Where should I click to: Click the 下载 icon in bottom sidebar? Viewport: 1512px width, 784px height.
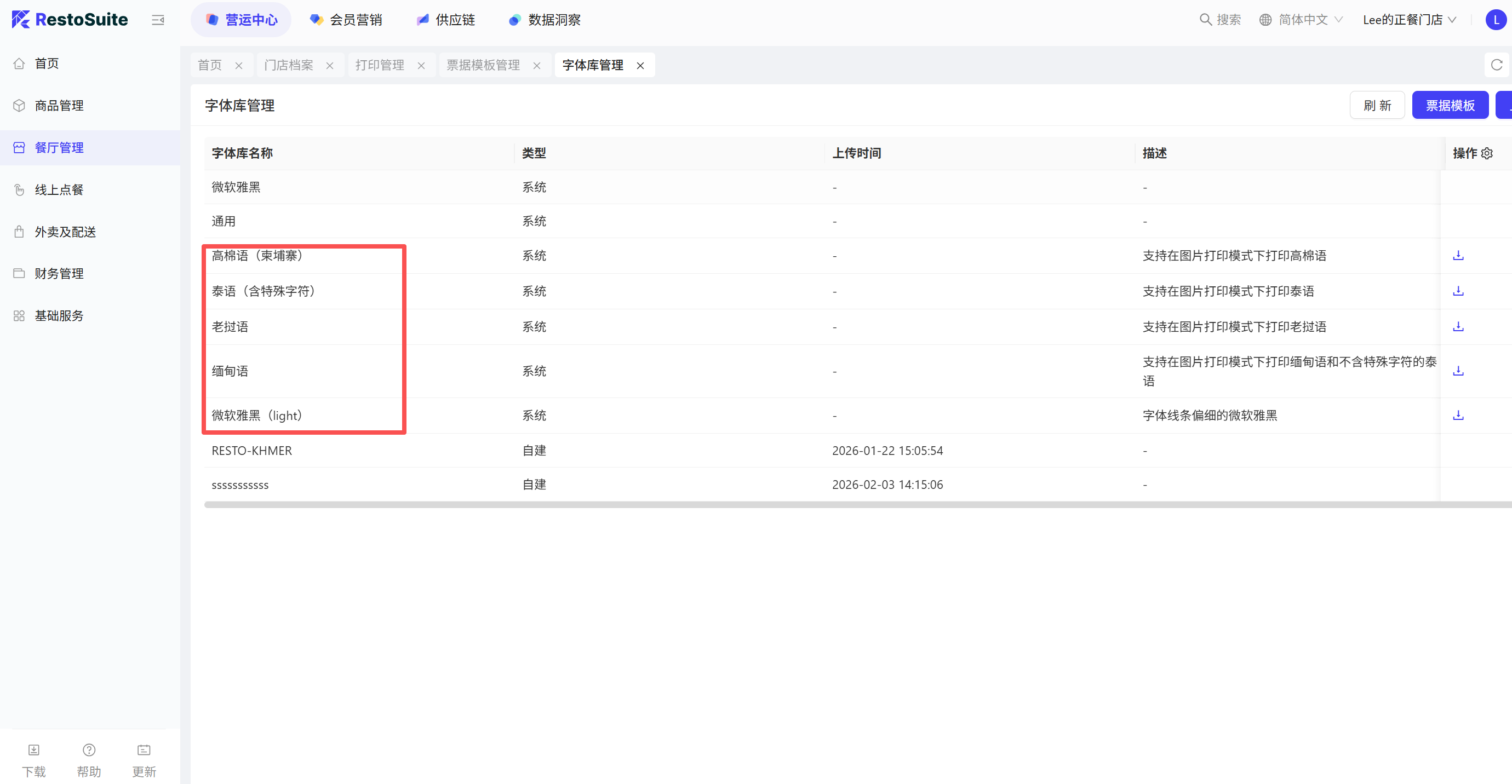click(33, 750)
